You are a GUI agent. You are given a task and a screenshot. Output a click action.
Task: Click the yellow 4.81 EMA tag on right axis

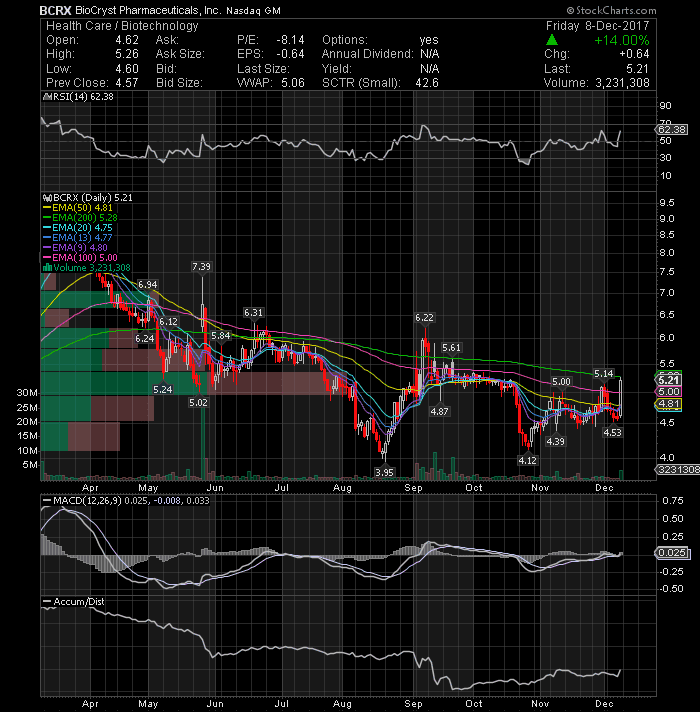[x=669, y=404]
